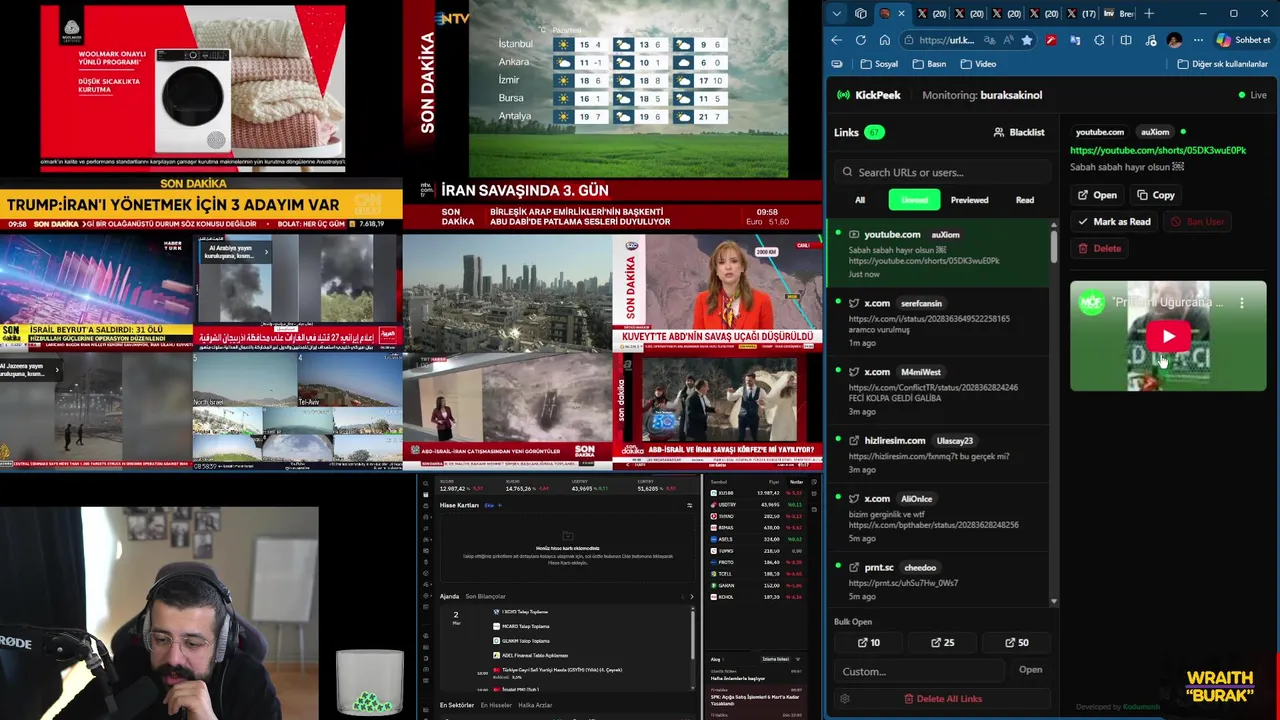The image size is (1280, 720).
Task: Click the Ban User button
Action: (x=1197, y=221)
